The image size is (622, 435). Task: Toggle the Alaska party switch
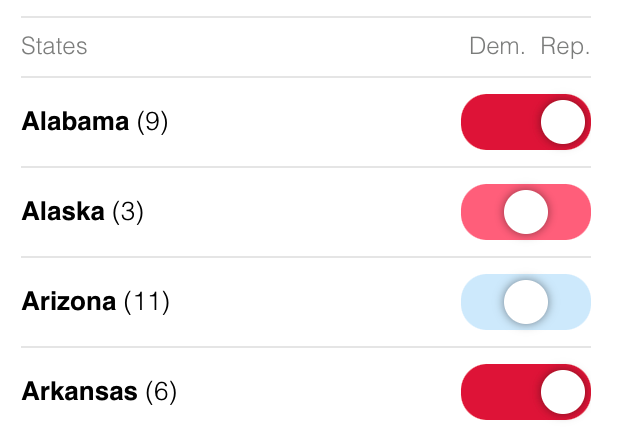click(525, 212)
